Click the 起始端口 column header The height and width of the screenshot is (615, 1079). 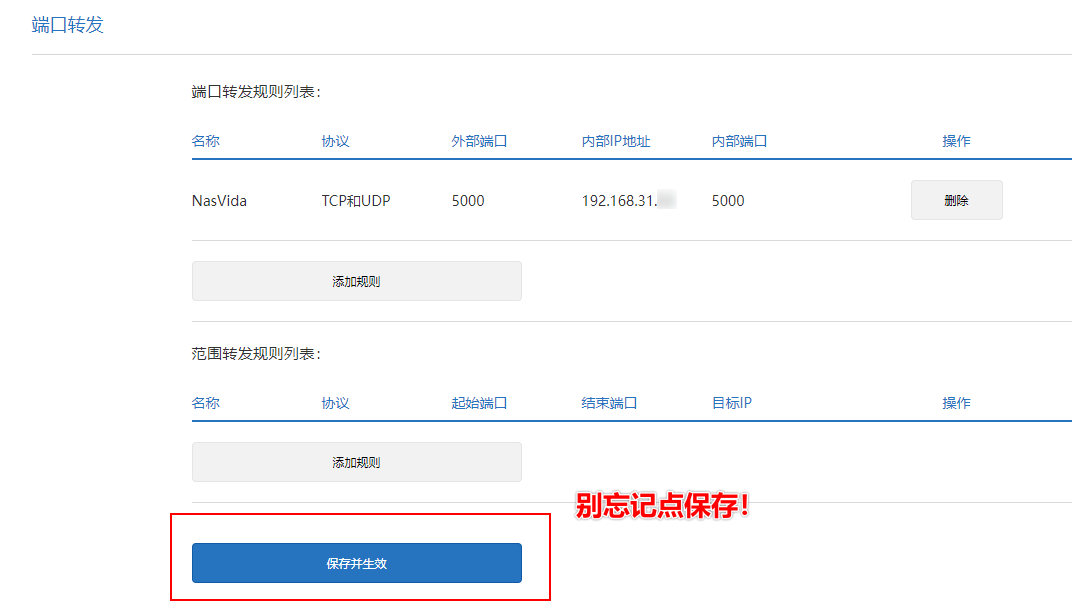click(479, 403)
